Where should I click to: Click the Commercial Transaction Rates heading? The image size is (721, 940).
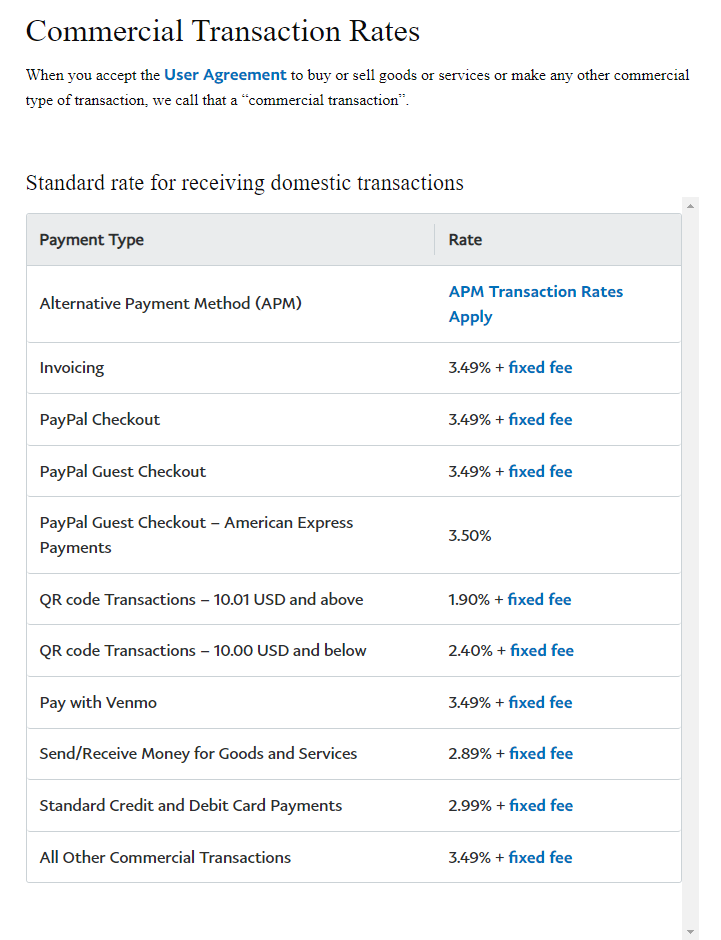(223, 31)
